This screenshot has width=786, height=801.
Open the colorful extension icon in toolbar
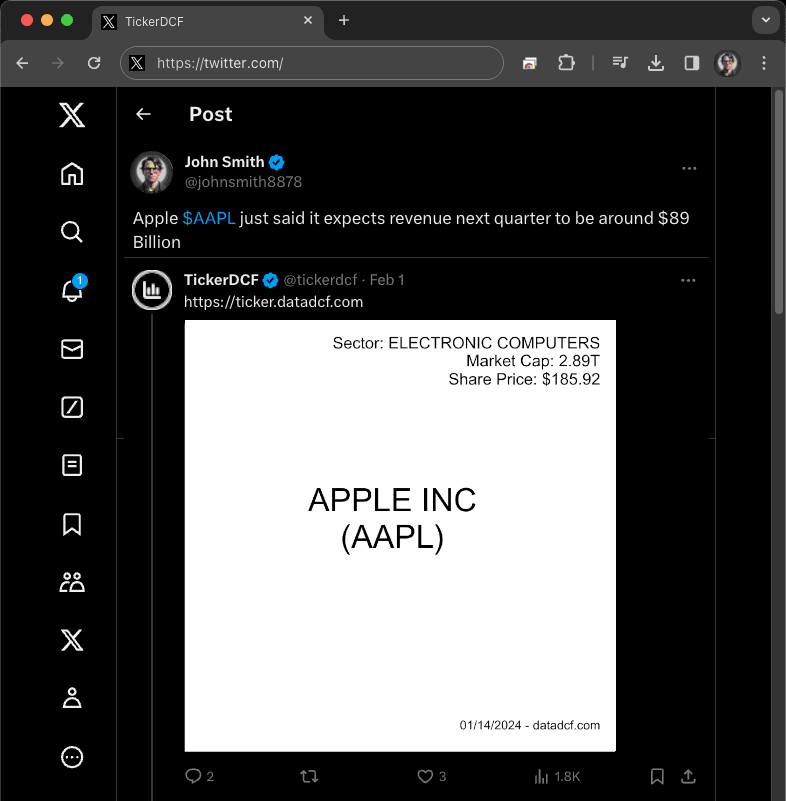(x=530, y=63)
